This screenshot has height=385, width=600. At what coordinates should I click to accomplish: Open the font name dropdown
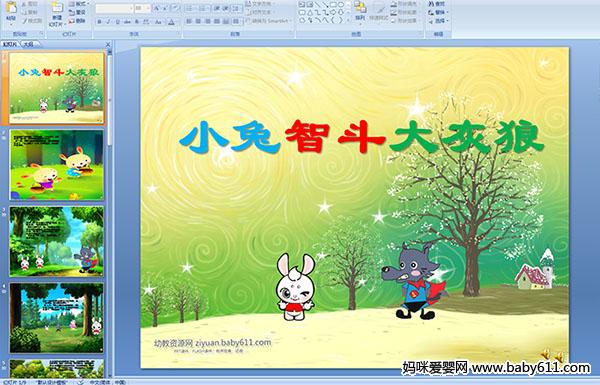[114, 8]
